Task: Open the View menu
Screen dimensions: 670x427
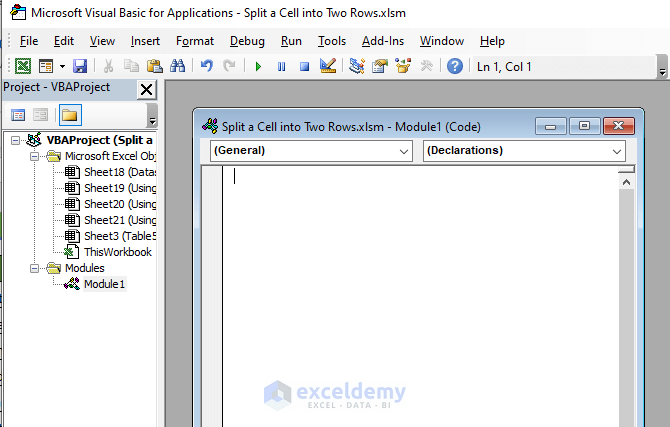Action: coord(102,41)
